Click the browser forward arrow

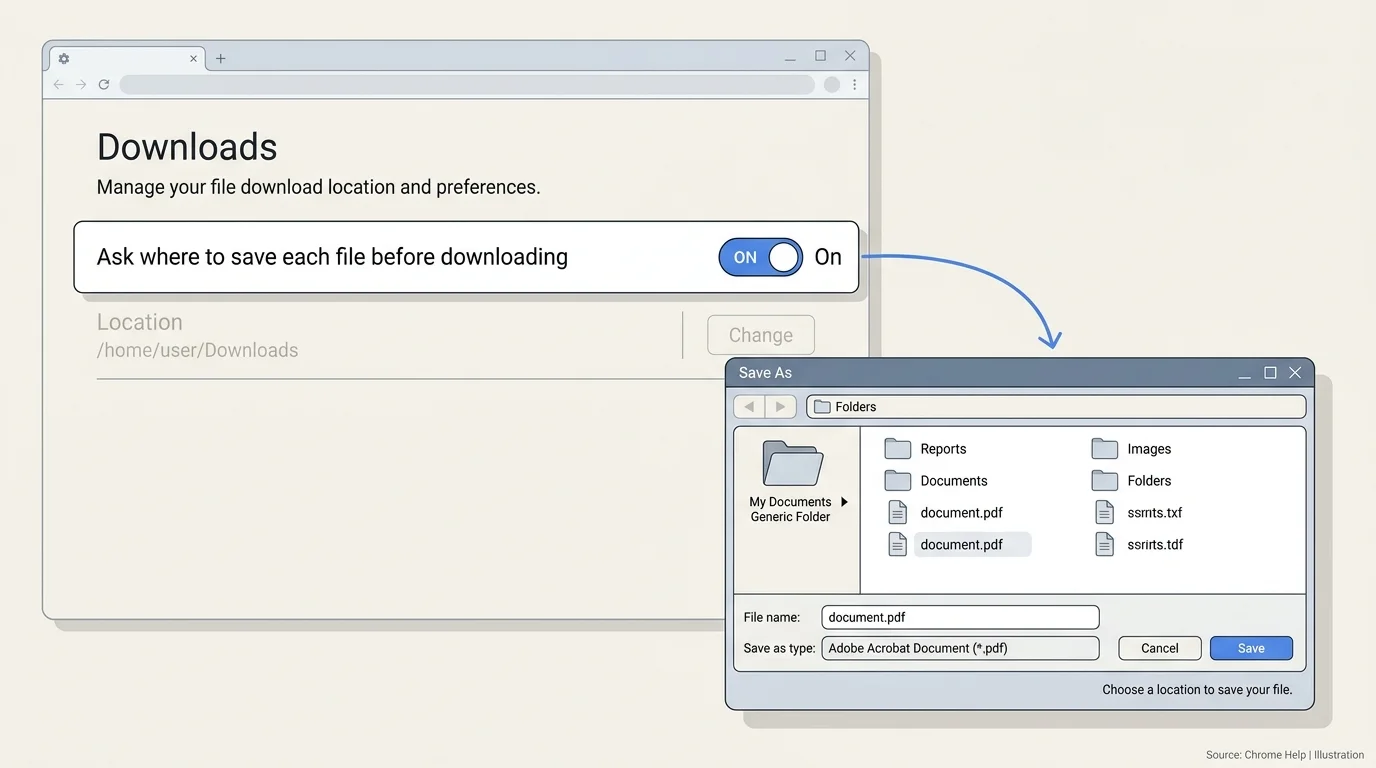(x=81, y=85)
